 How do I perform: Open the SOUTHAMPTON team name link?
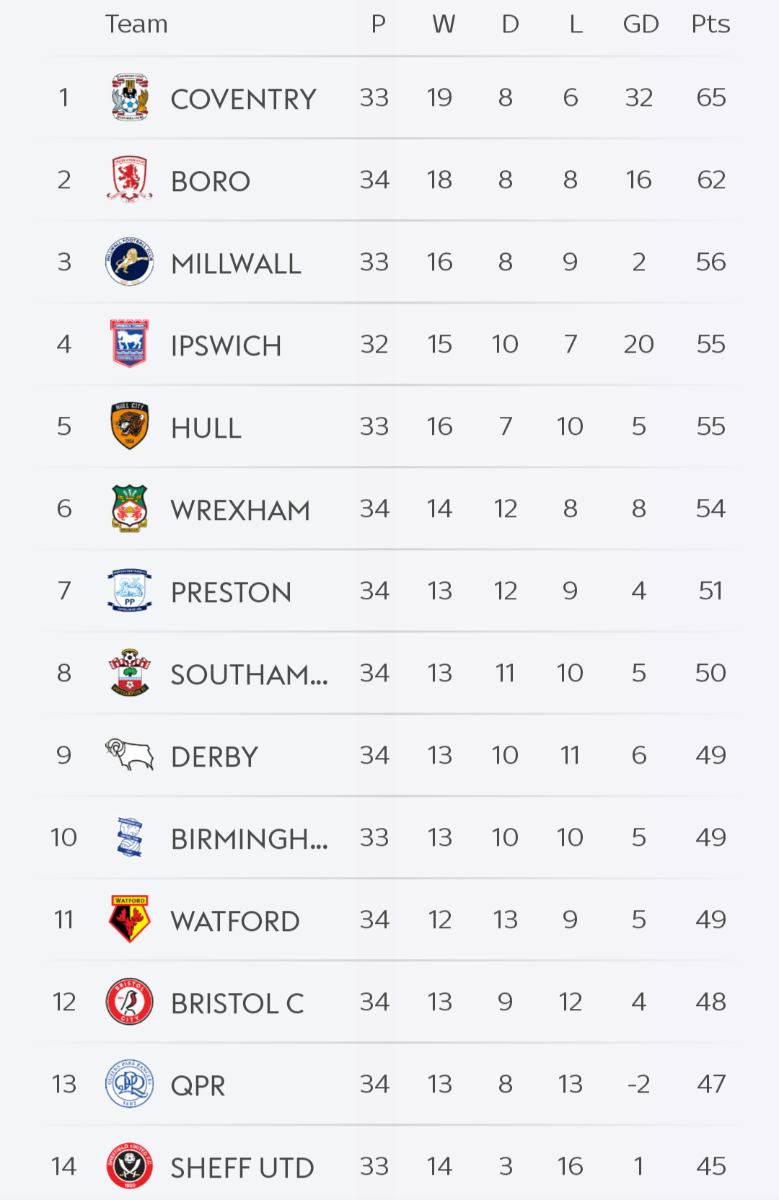249,674
